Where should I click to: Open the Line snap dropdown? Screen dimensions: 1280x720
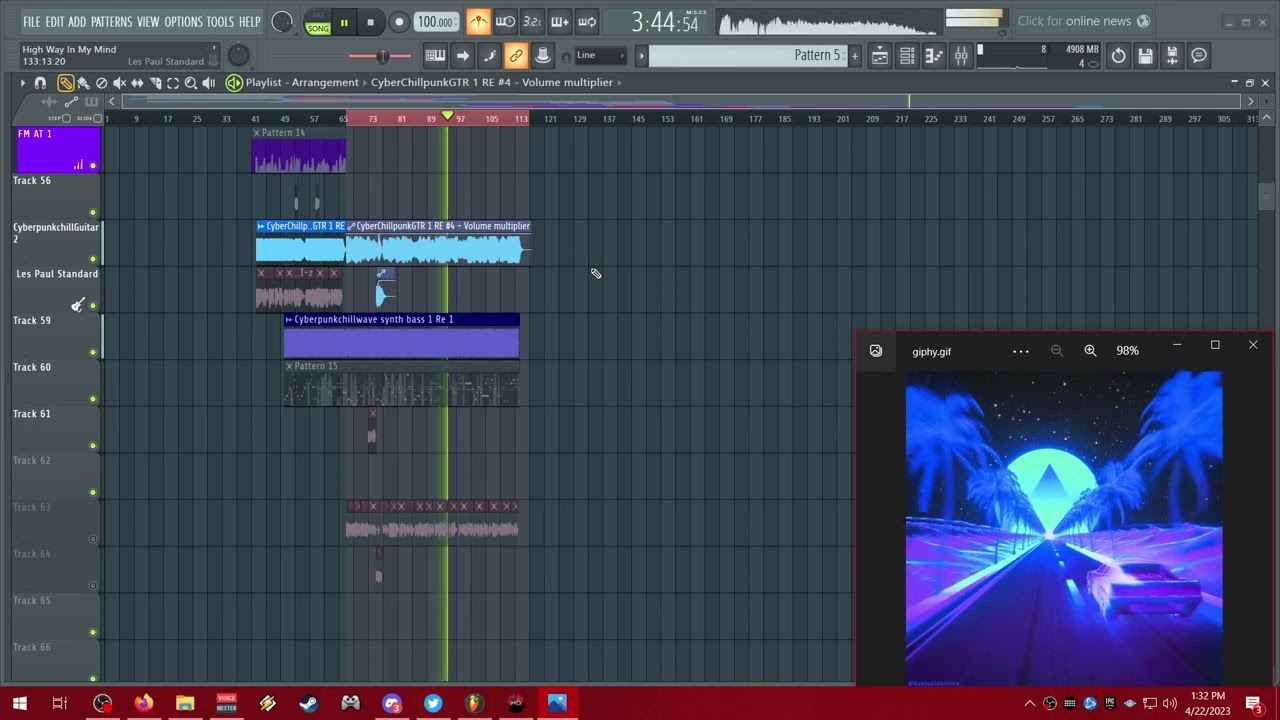(601, 55)
